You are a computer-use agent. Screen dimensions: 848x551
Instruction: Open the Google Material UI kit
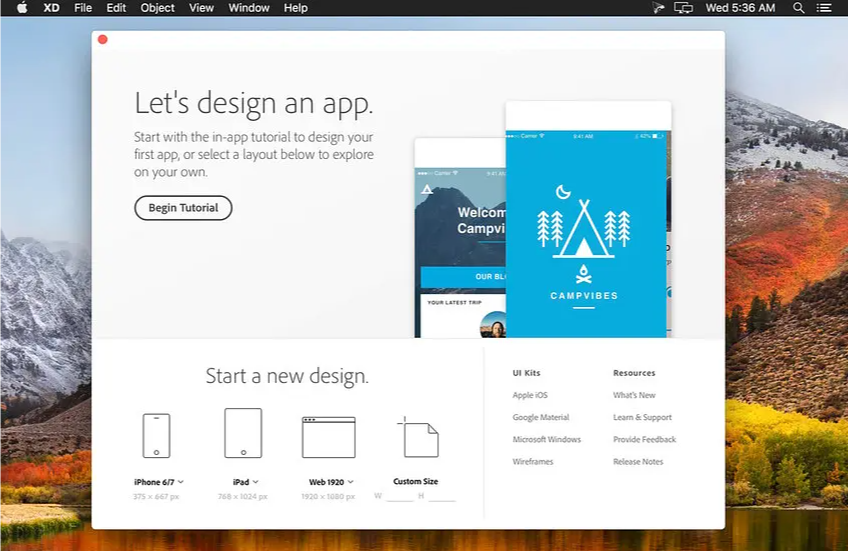point(541,417)
